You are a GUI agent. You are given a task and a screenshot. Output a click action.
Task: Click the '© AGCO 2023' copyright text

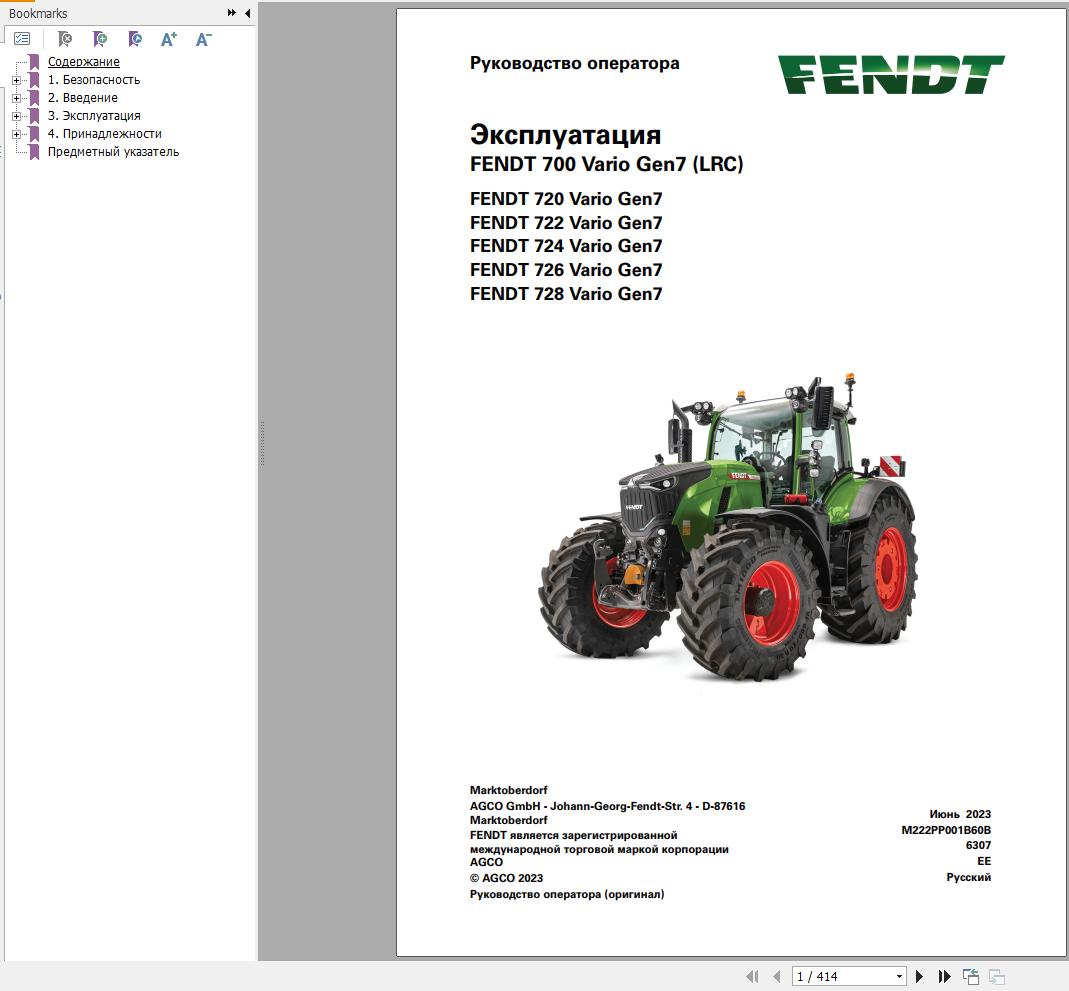pyautogui.click(x=507, y=878)
